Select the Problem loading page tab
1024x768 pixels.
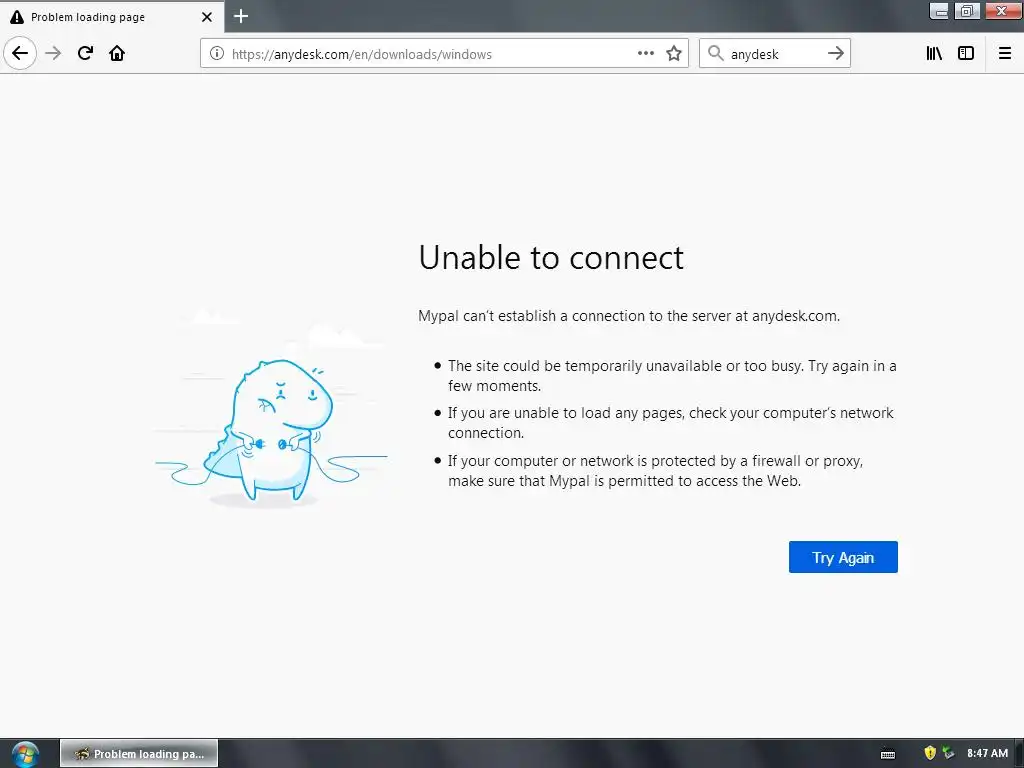click(112, 17)
